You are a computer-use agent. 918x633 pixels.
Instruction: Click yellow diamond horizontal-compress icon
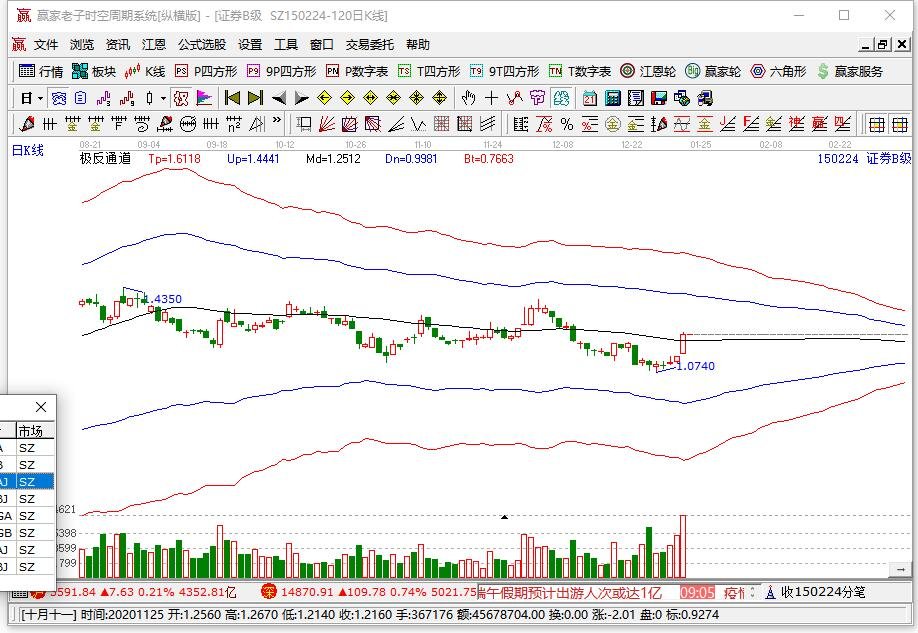[x=393, y=98]
